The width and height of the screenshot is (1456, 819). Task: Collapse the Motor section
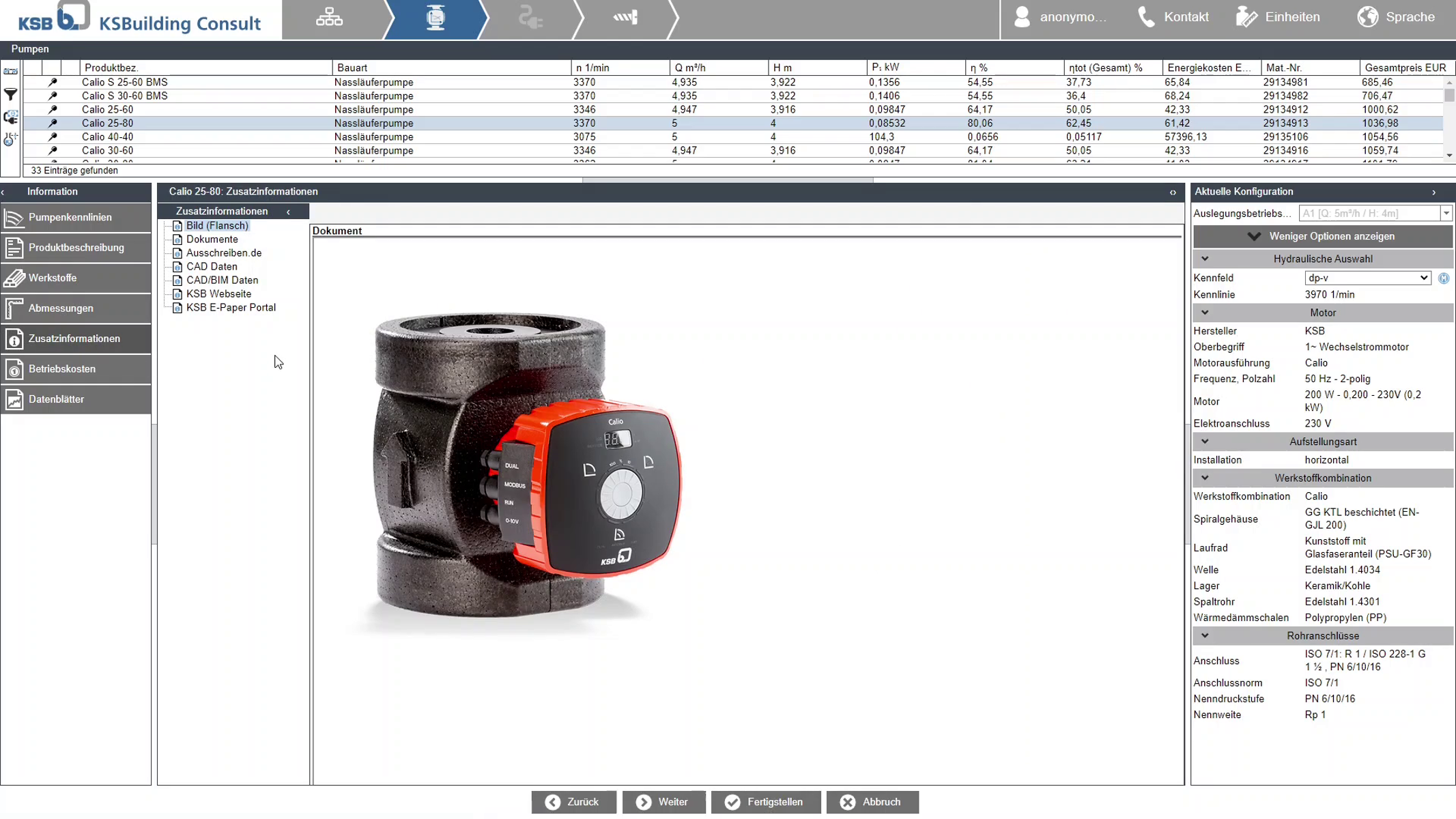pos(1205,313)
